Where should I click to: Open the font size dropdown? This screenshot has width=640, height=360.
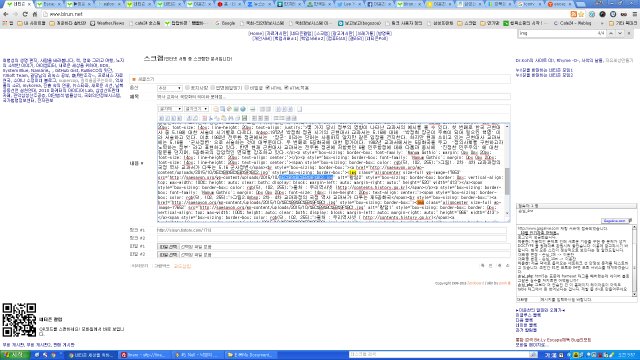[x=196, y=109]
